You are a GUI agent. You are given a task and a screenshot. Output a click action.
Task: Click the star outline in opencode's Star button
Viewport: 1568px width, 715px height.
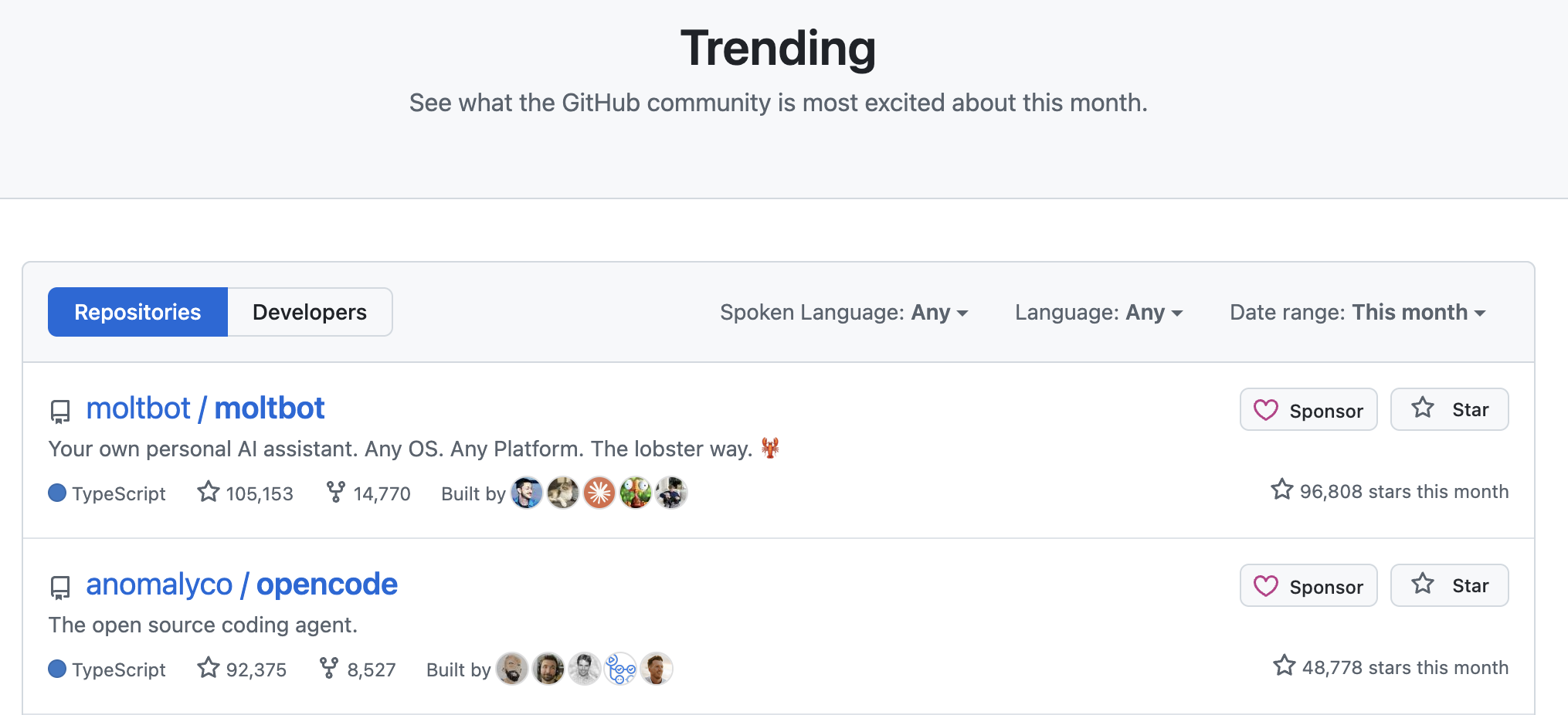pos(1420,585)
